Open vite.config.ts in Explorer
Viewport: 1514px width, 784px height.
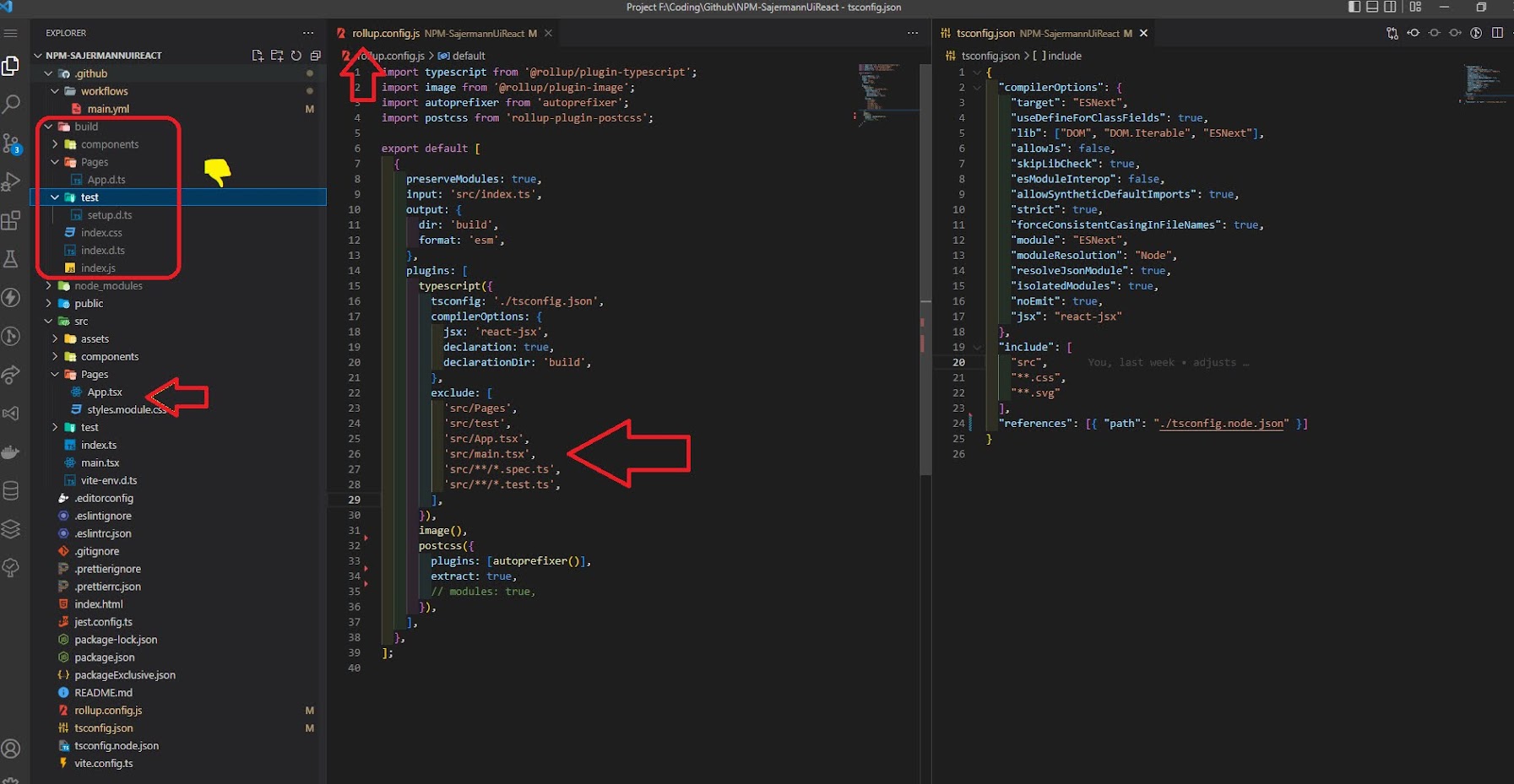pyautogui.click(x=103, y=764)
